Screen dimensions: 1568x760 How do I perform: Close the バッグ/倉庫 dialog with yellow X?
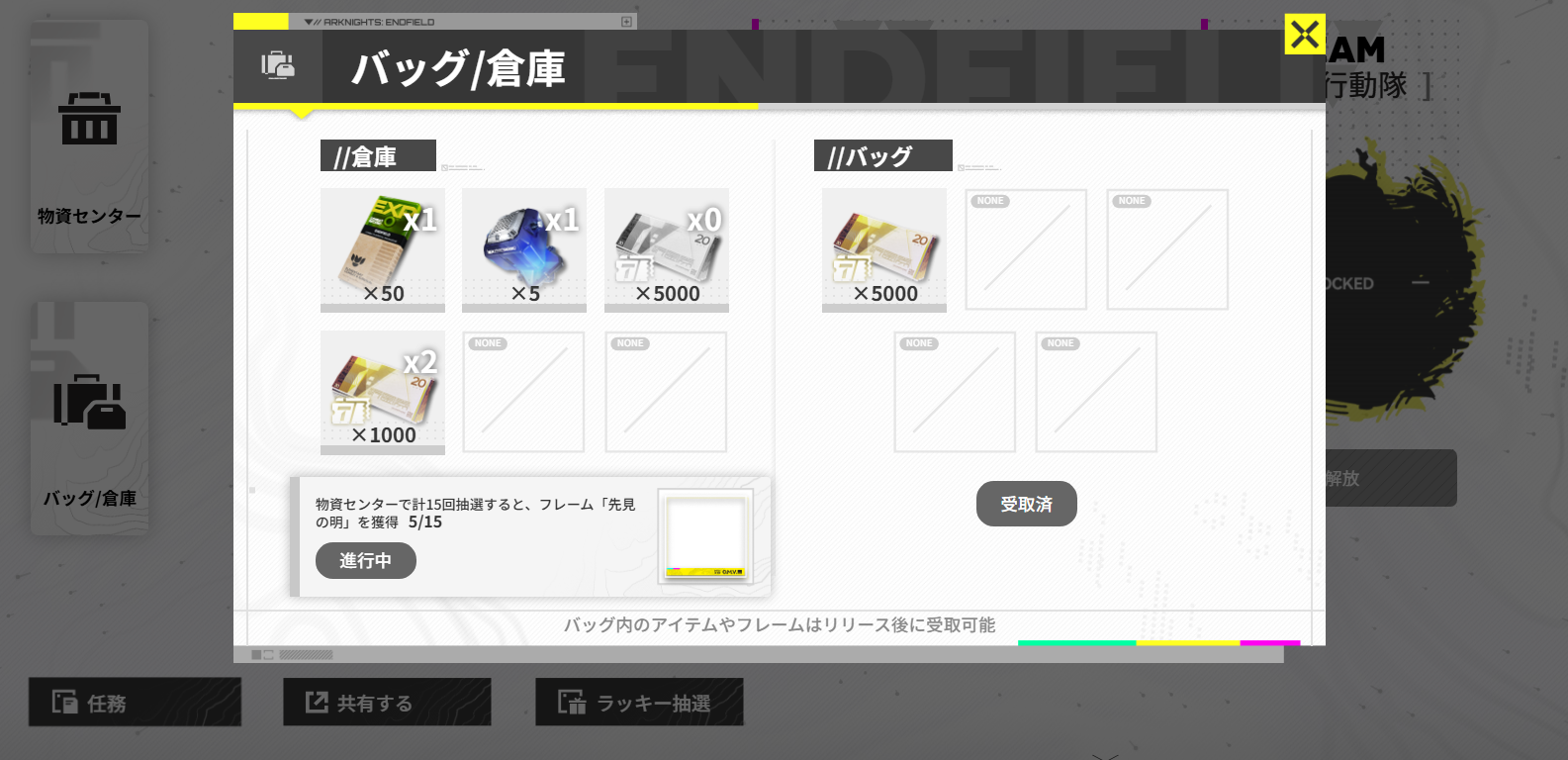coord(1305,35)
